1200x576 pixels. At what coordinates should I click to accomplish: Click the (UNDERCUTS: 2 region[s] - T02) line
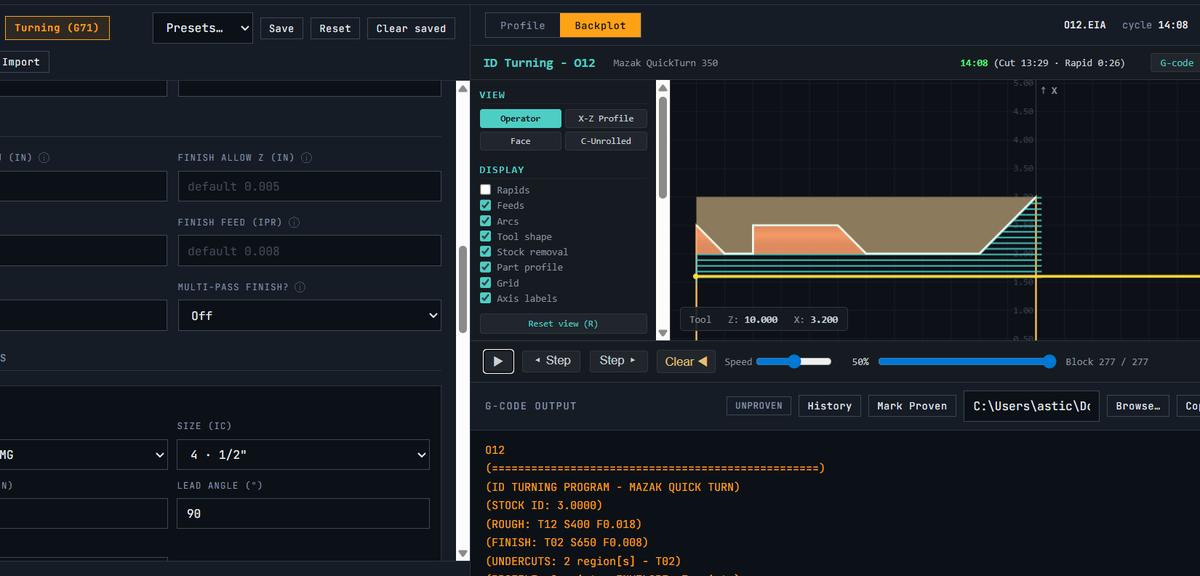pyautogui.click(x=583, y=561)
